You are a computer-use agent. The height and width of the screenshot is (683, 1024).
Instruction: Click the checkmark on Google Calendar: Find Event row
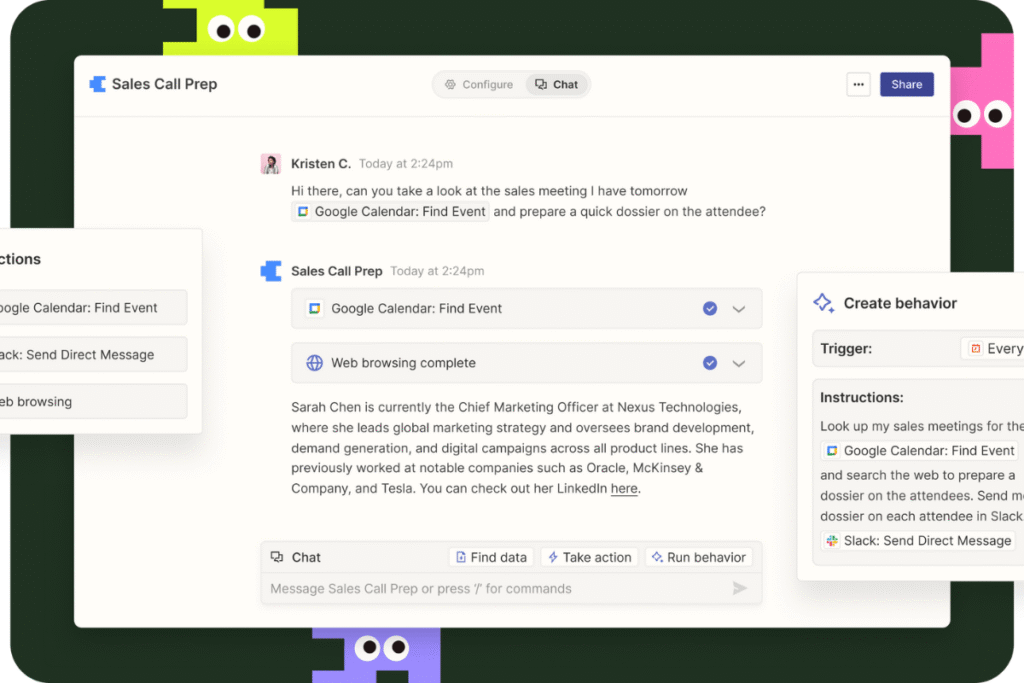[x=710, y=309]
